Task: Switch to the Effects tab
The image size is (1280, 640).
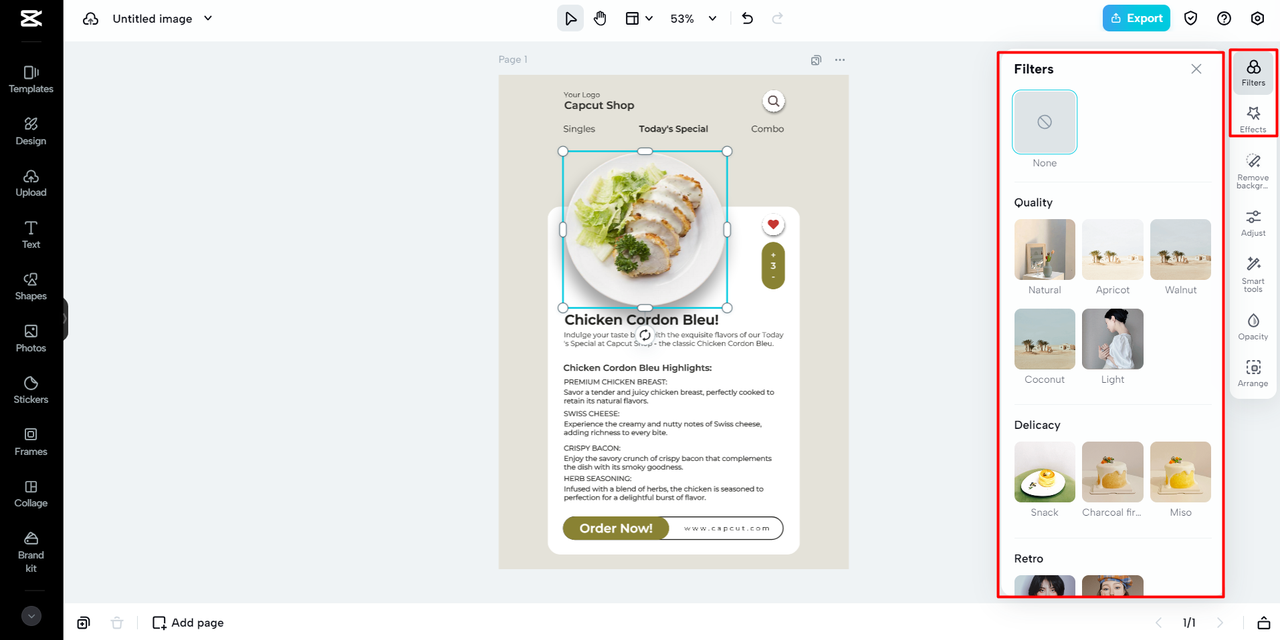Action: point(1252,115)
